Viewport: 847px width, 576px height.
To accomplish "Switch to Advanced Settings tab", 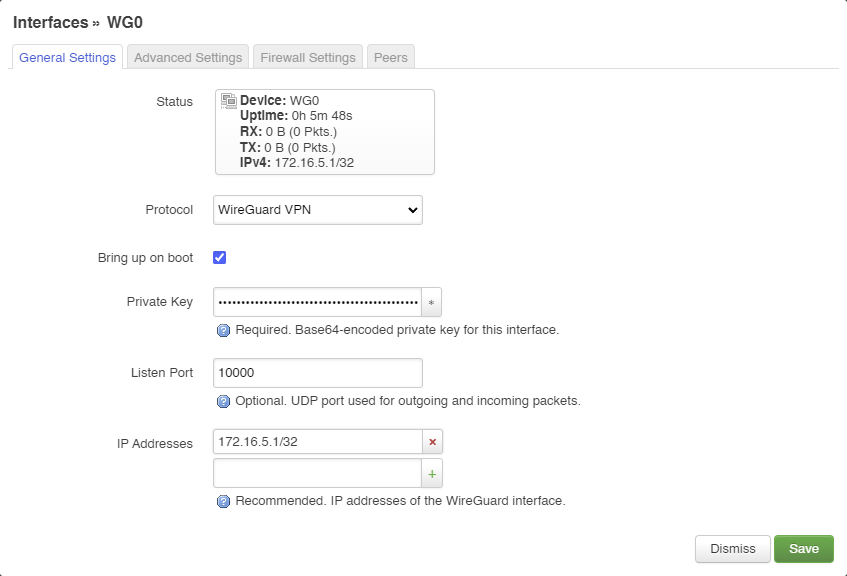I will 188,57.
